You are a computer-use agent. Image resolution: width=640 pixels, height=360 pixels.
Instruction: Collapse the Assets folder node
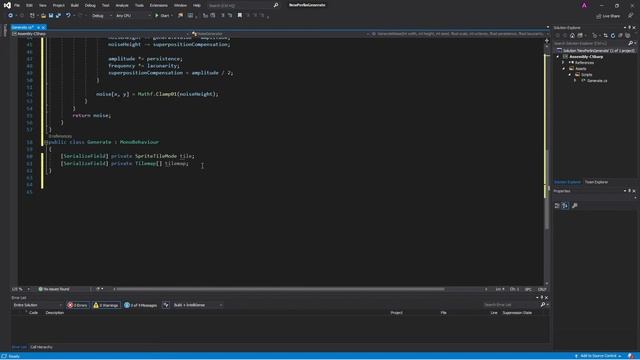pos(564,69)
